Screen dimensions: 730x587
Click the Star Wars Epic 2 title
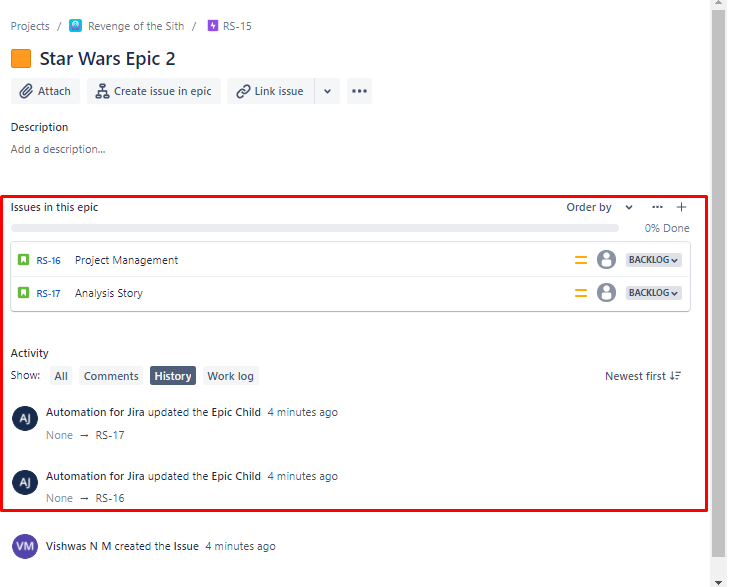pyautogui.click(x=108, y=59)
